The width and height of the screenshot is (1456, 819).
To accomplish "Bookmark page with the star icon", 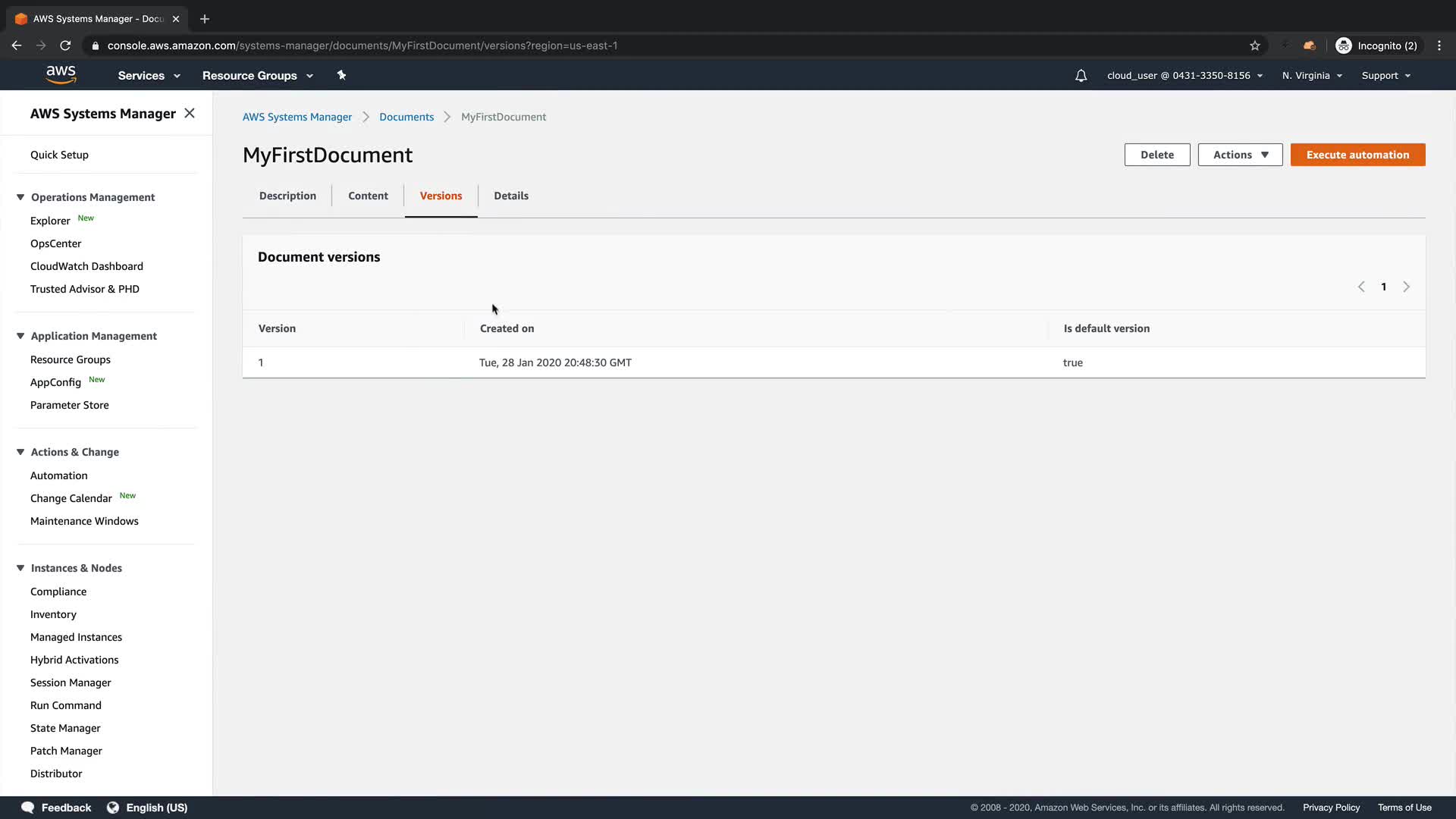I will click(1255, 45).
